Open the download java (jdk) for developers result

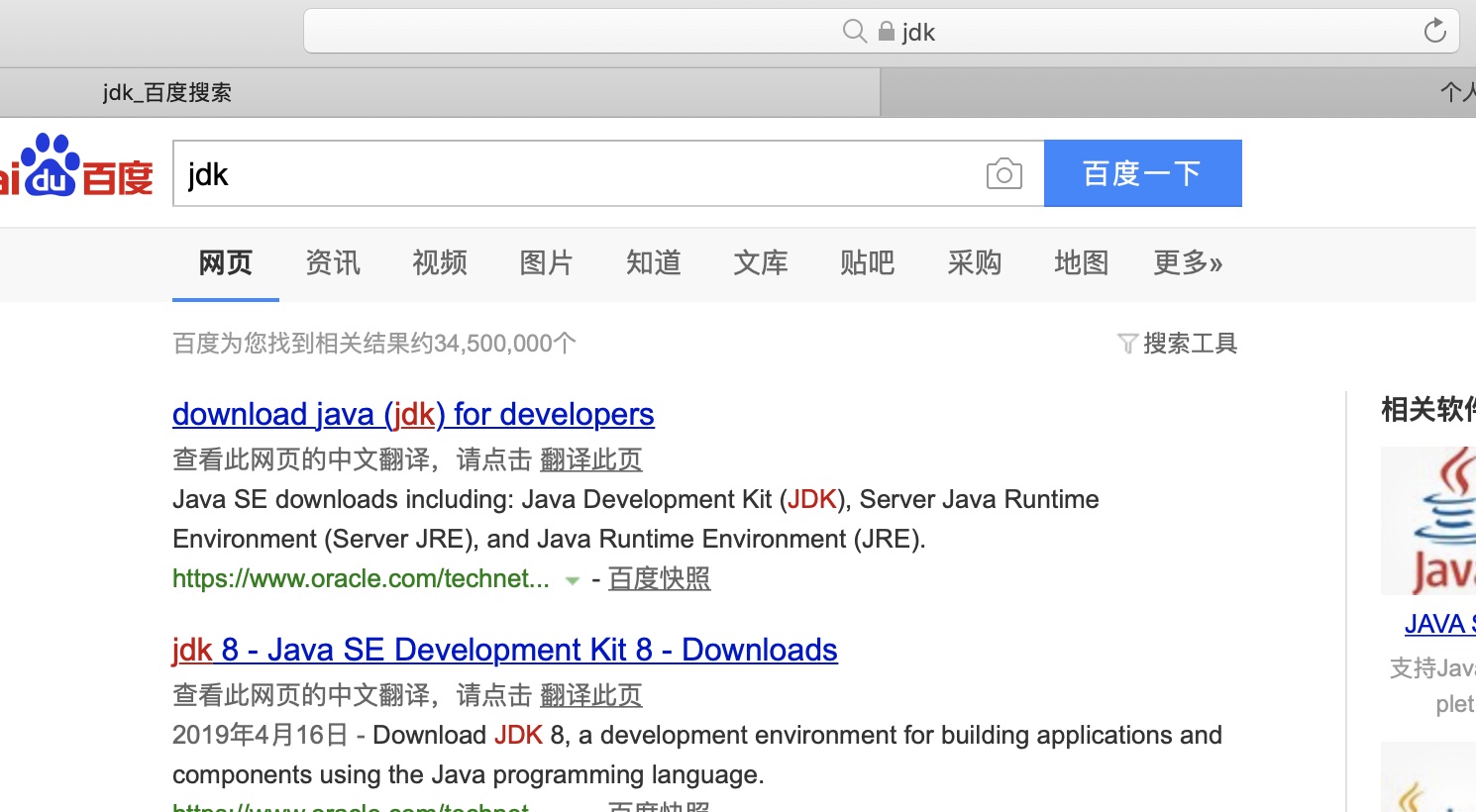pos(413,414)
